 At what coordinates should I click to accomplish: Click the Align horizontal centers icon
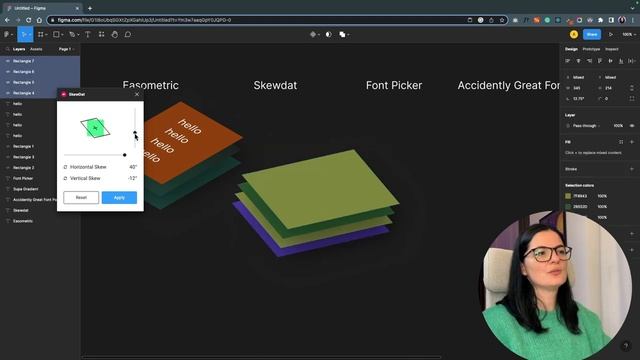578,61
